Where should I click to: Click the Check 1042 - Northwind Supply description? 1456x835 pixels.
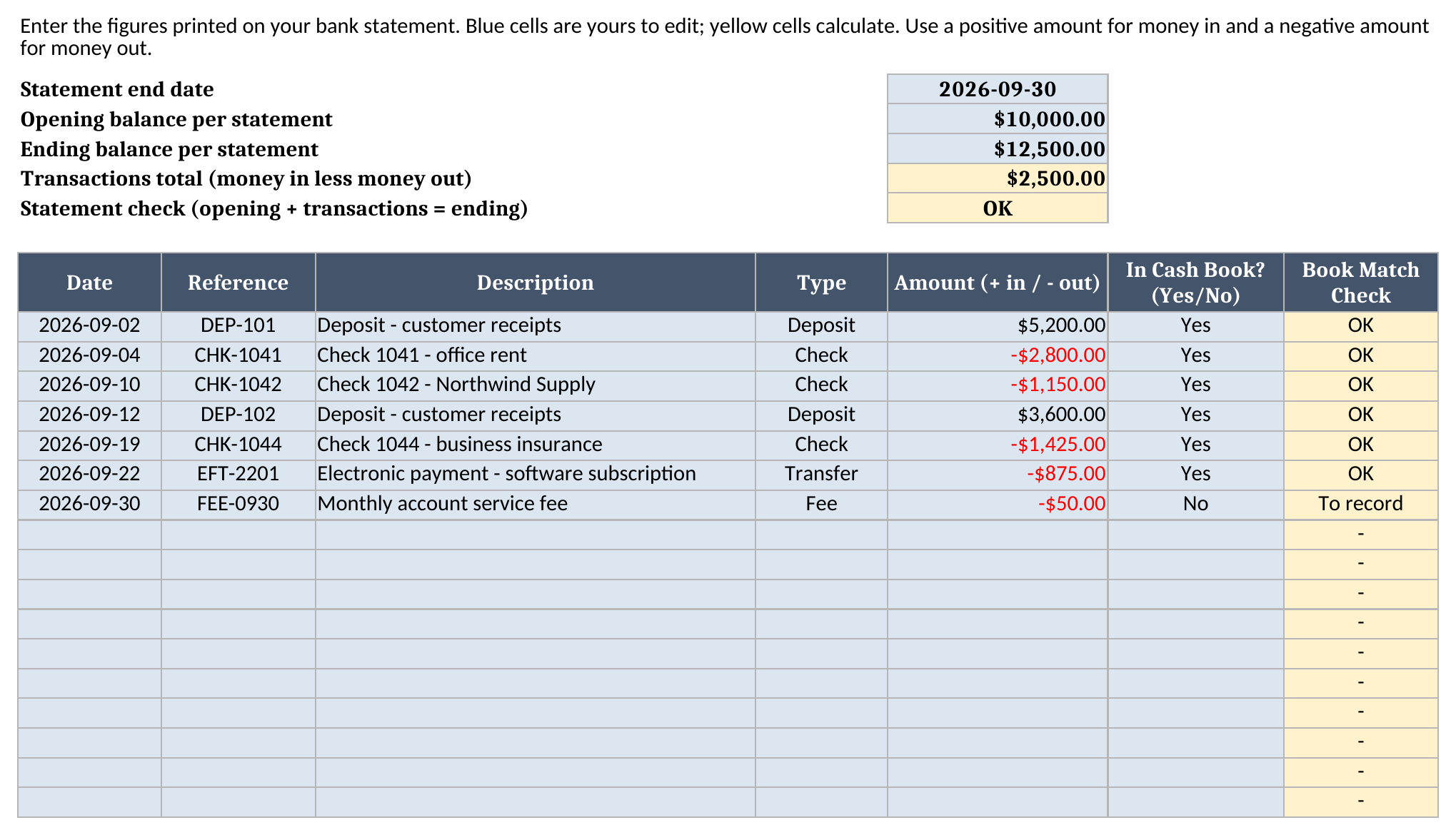point(536,385)
